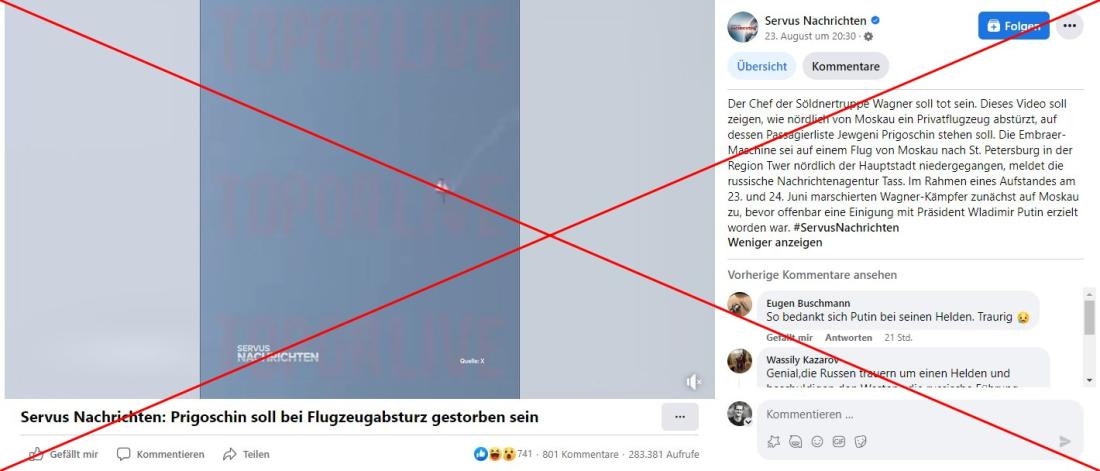Open the three-dots menu beside Folgen

click(x=1069, y=26)
